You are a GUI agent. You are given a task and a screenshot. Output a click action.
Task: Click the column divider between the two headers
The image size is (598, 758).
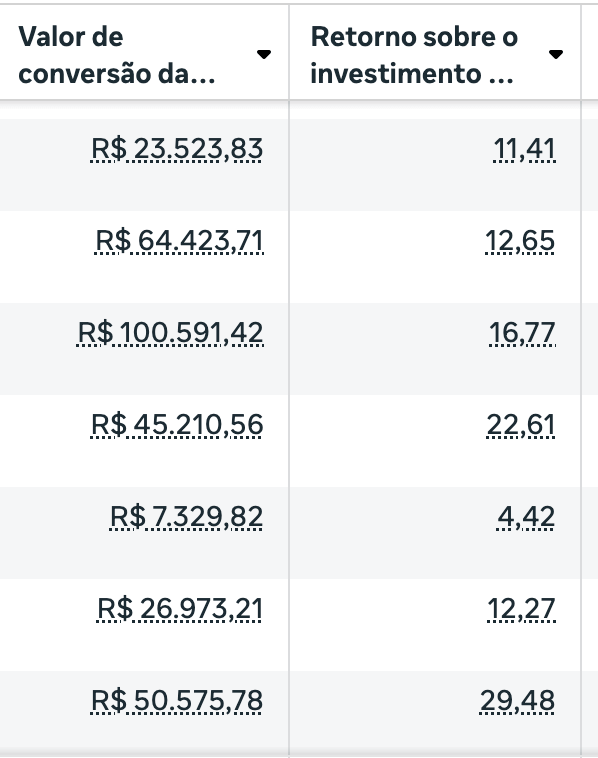(289, 52)
